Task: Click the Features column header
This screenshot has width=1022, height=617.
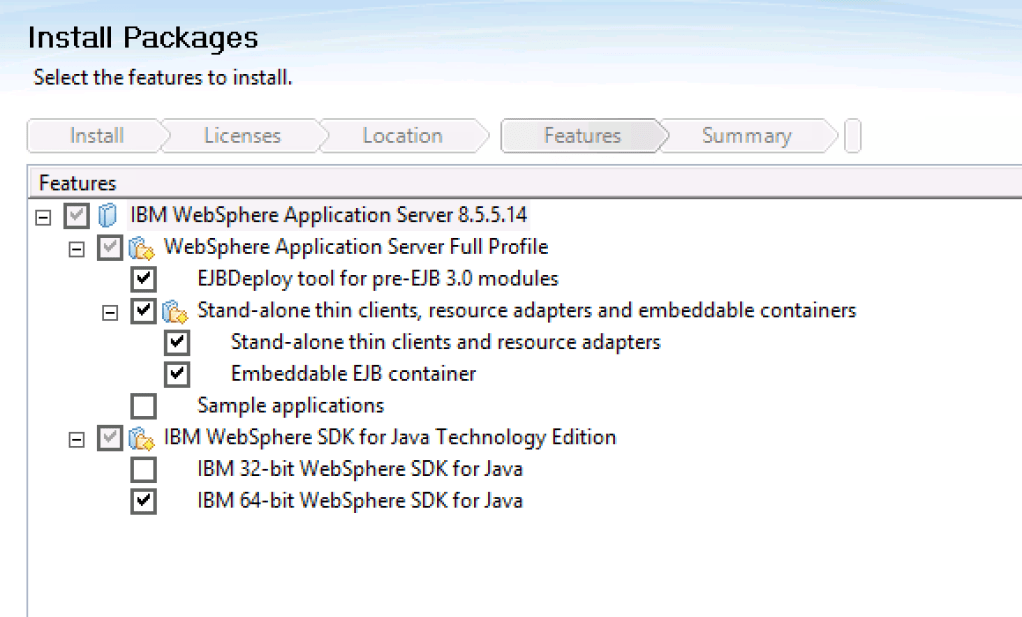Action: tap(78, 183)
